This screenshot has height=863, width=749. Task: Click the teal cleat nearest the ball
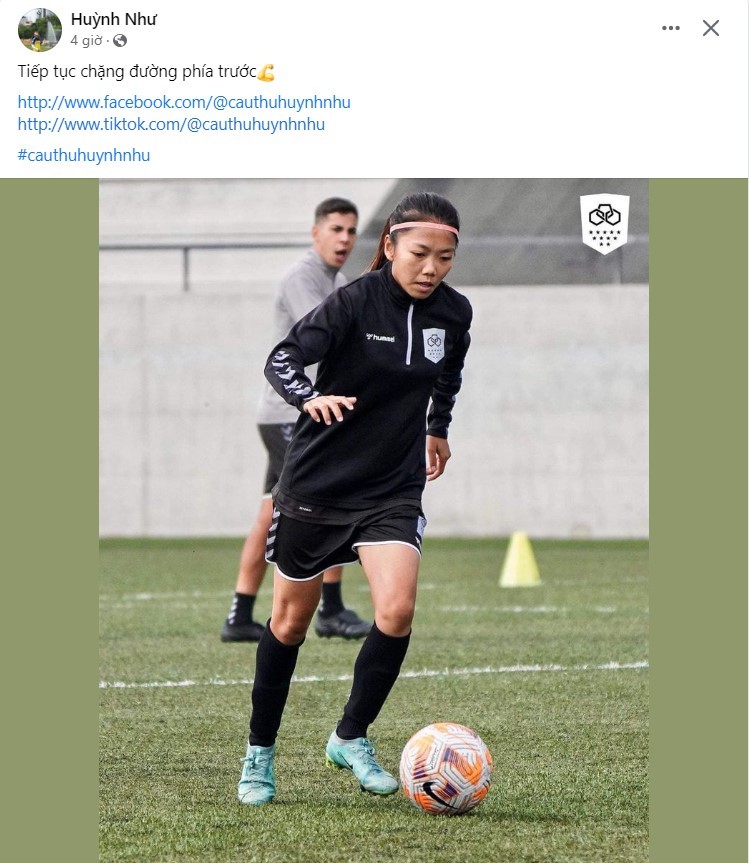point(361,763)
